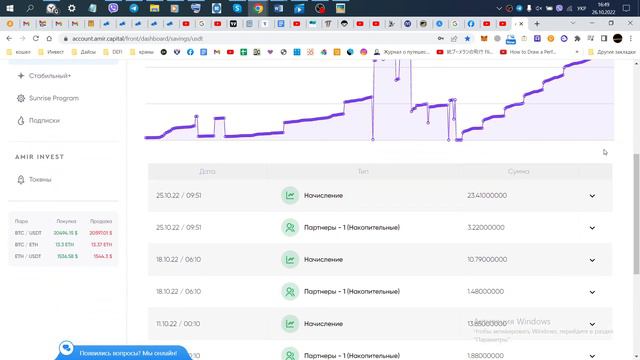Open Skype from the taskbar

tap(237, 8)
